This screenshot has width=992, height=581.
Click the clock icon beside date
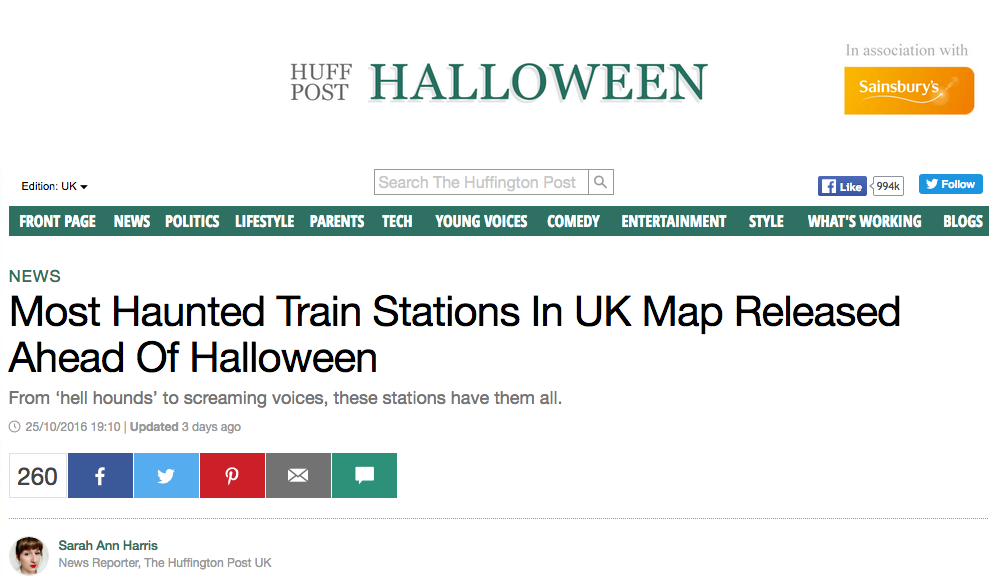click(15, 427)
